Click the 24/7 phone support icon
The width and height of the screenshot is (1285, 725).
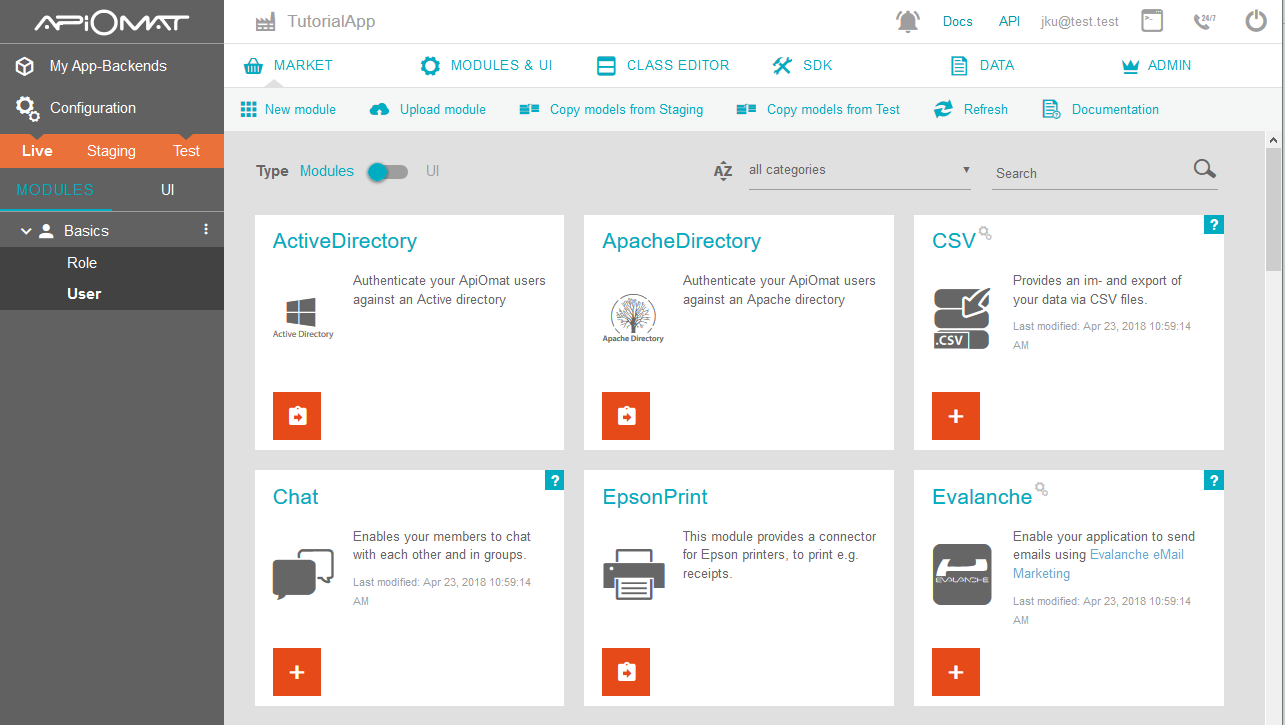(x=1205, y=21)
